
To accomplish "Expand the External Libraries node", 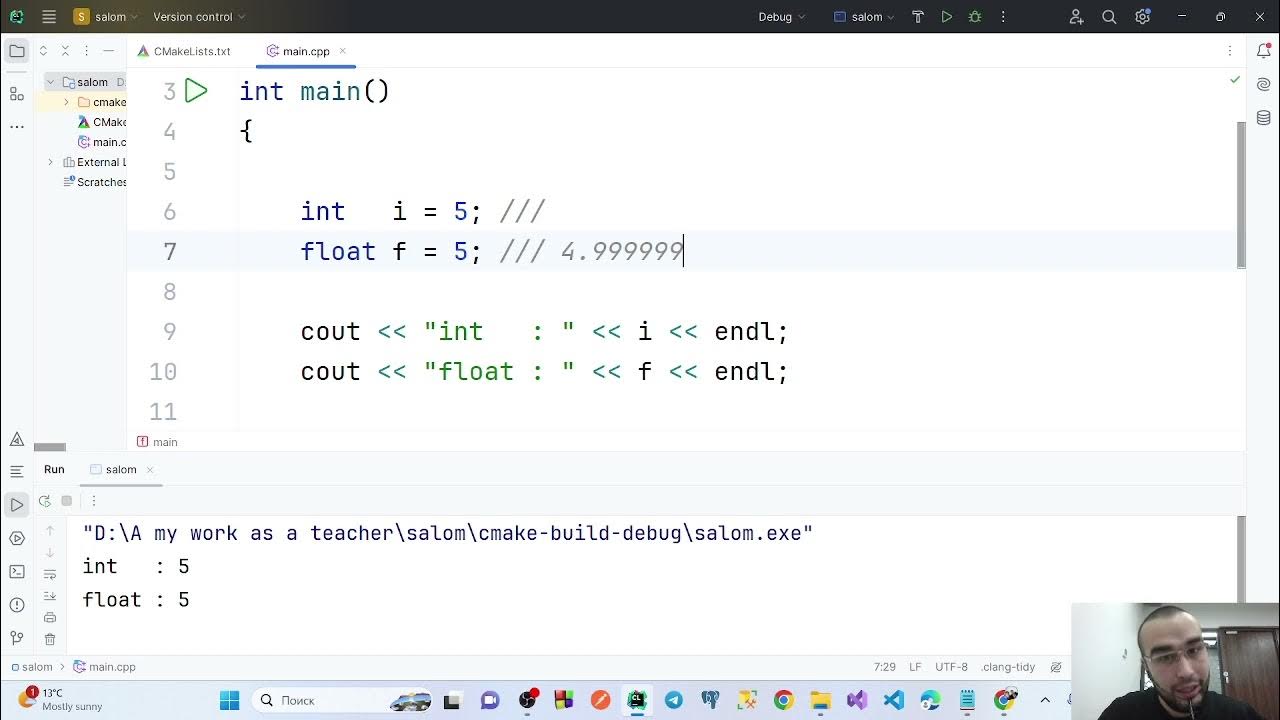I will (50, 162).
